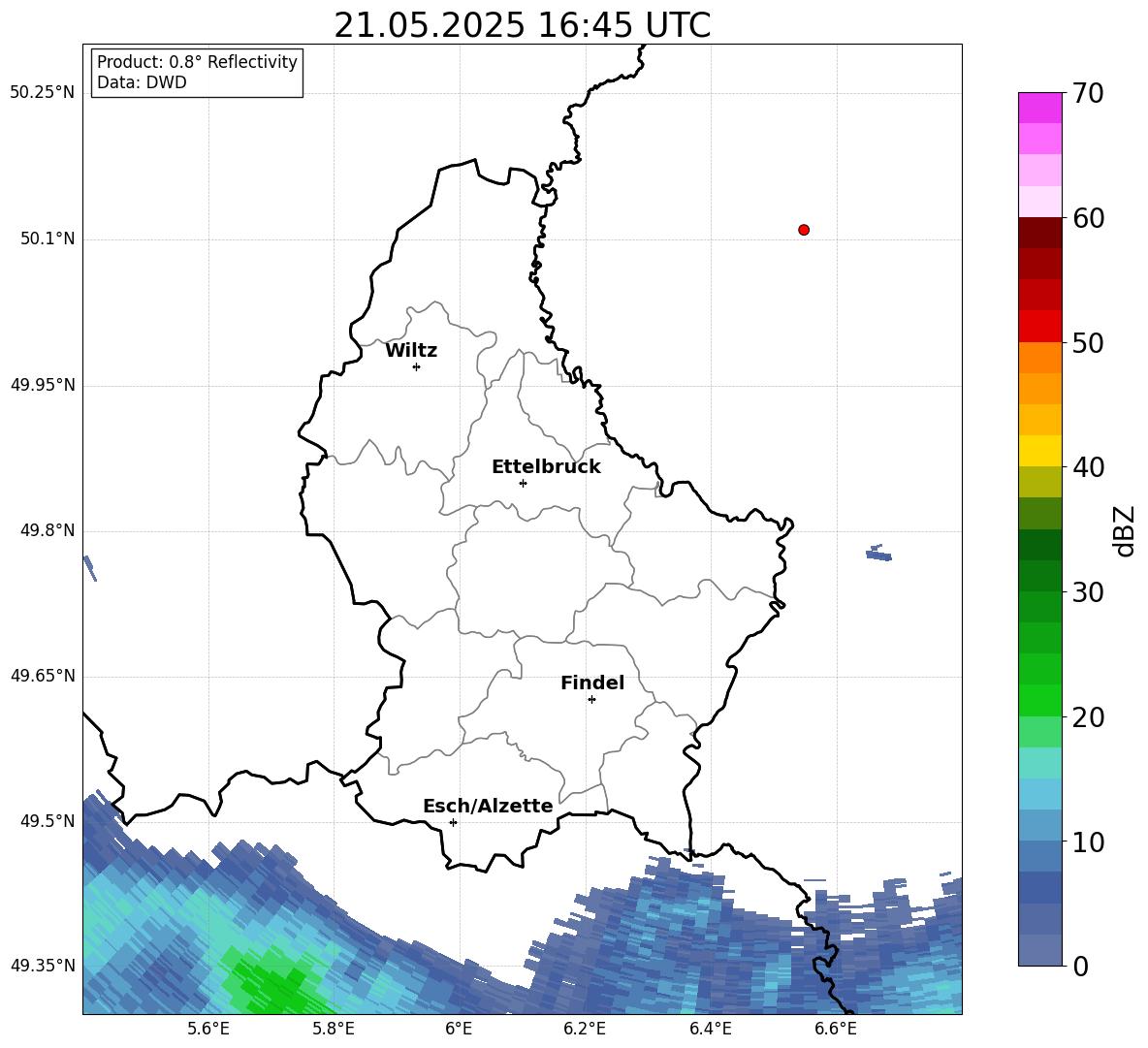Select the 'Wiltz' map label
Image resolution: width=1148 pixels, height=1048 pixels.
click(x=411, y=351)
